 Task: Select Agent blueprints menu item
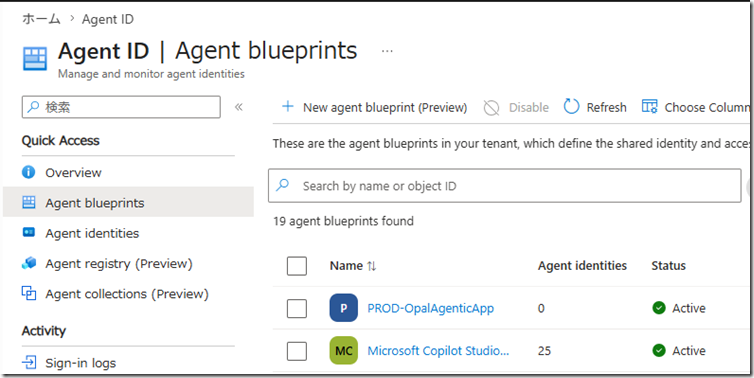click(128, 202)
